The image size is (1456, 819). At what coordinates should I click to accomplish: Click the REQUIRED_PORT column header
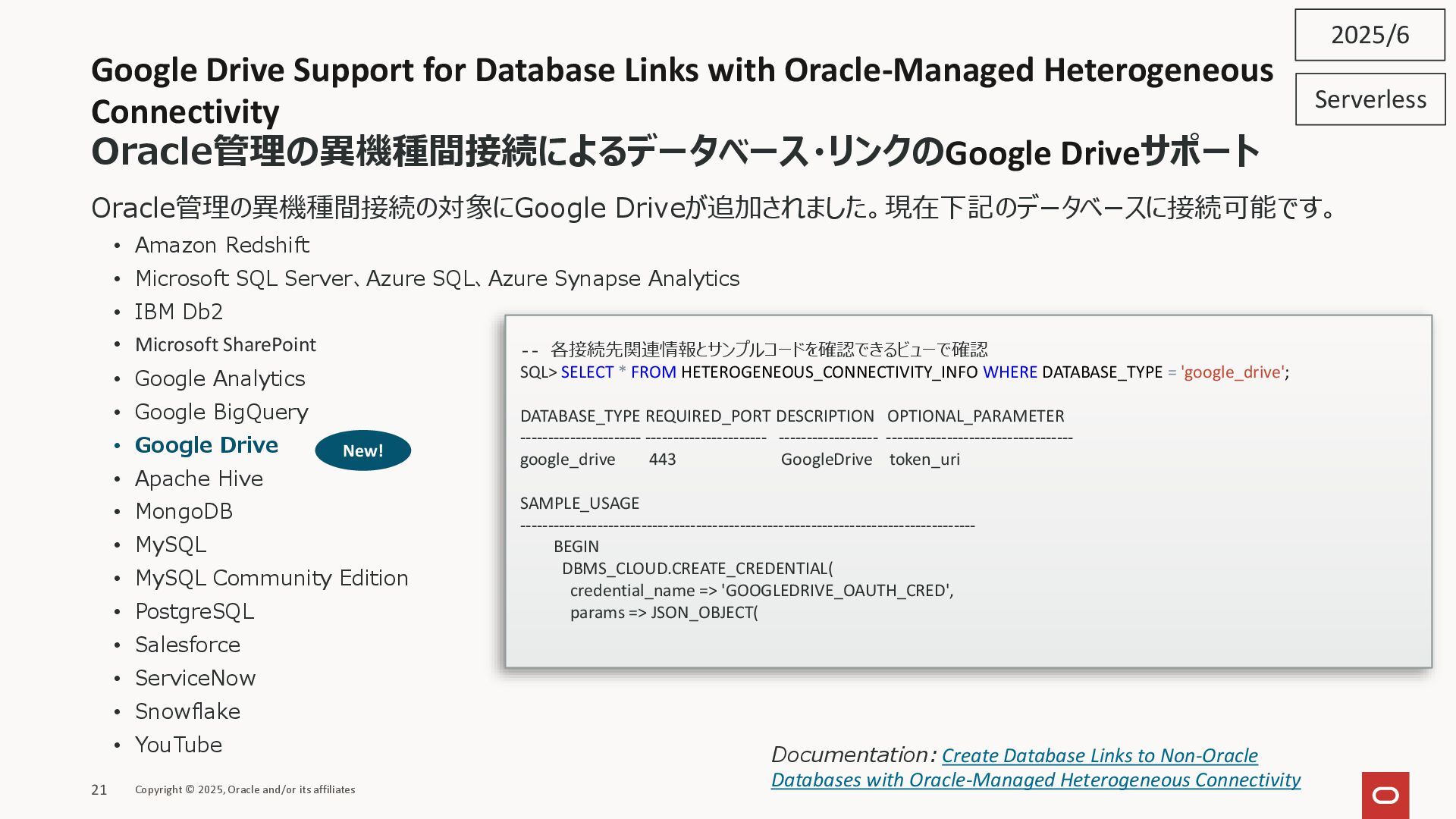coord(708,416)
